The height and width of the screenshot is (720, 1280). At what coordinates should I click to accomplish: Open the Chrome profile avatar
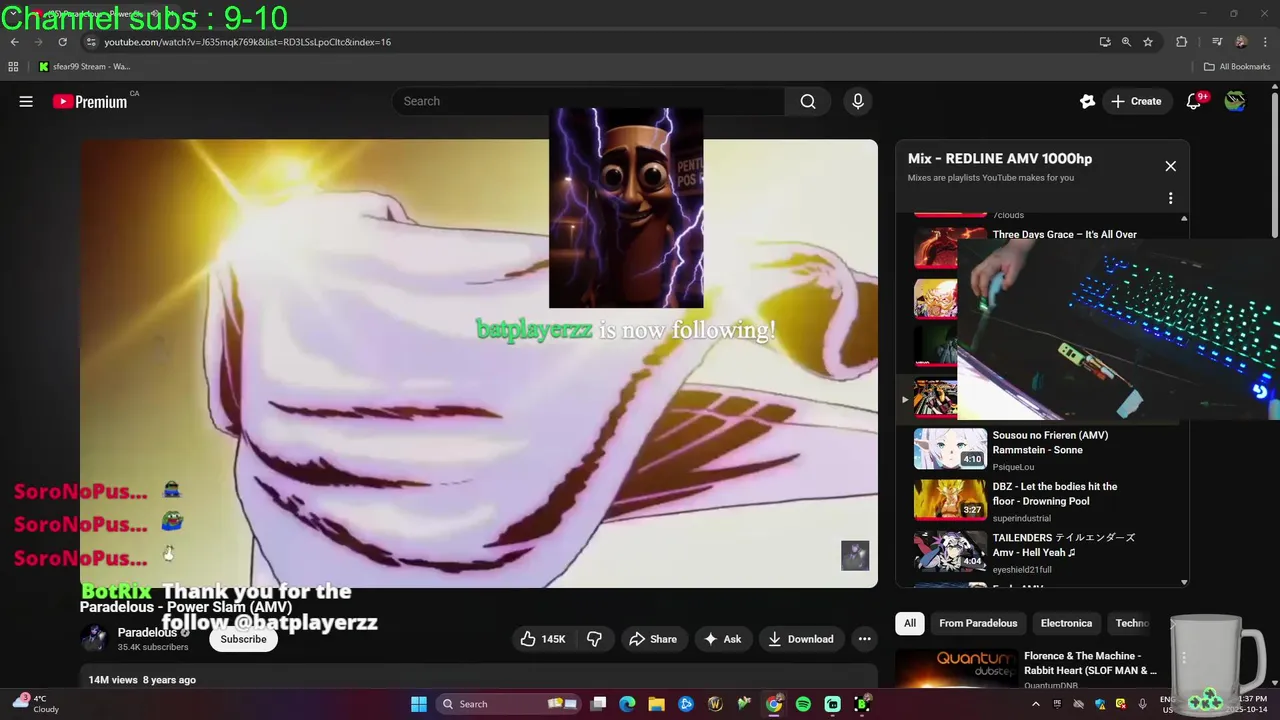pos(1241,42)
